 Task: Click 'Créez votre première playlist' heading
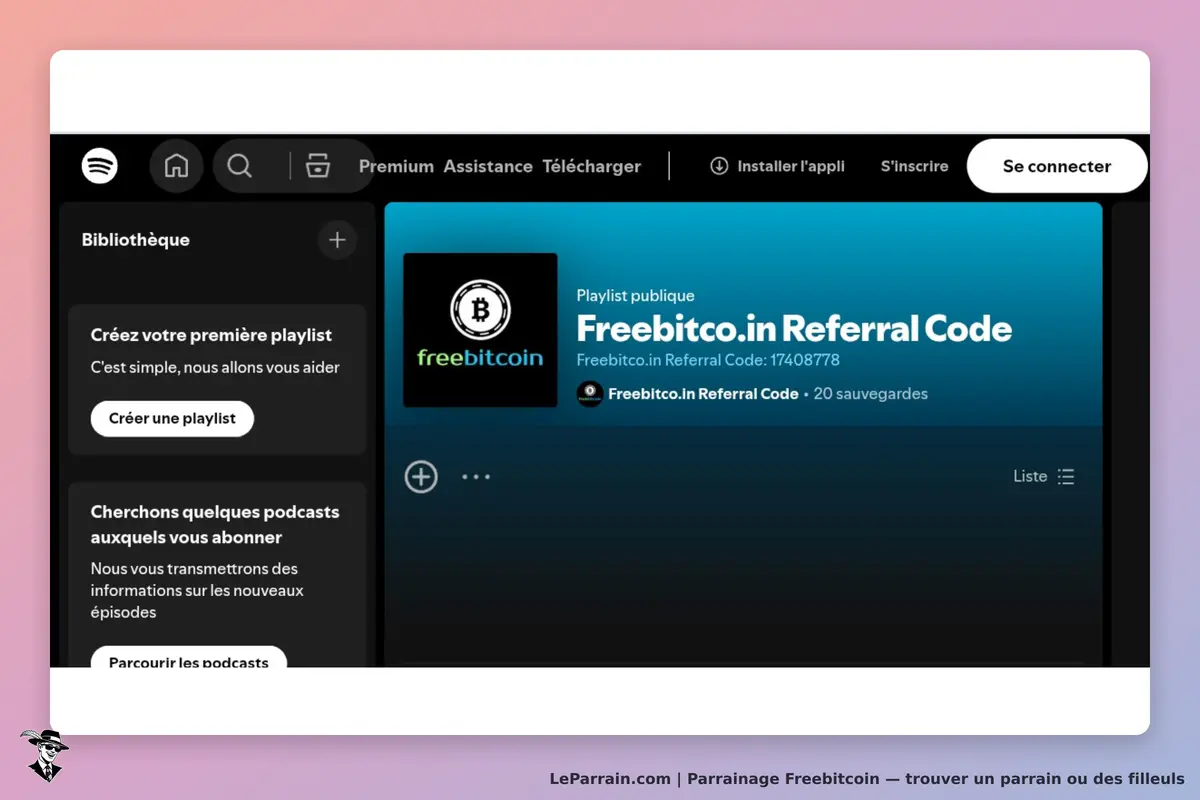tap(211, 336)
